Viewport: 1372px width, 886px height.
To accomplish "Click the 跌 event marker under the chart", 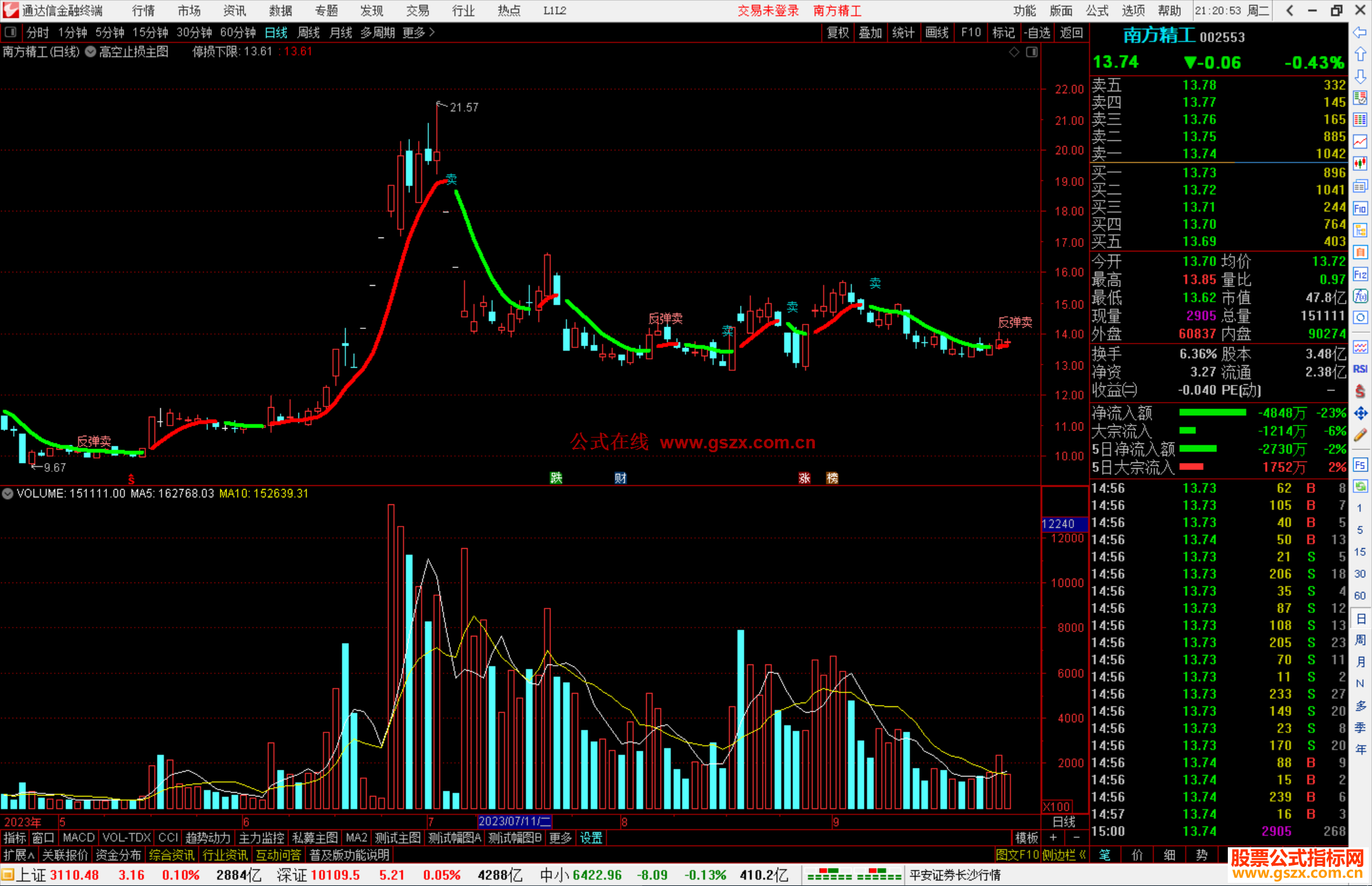I will pos(556,478).
